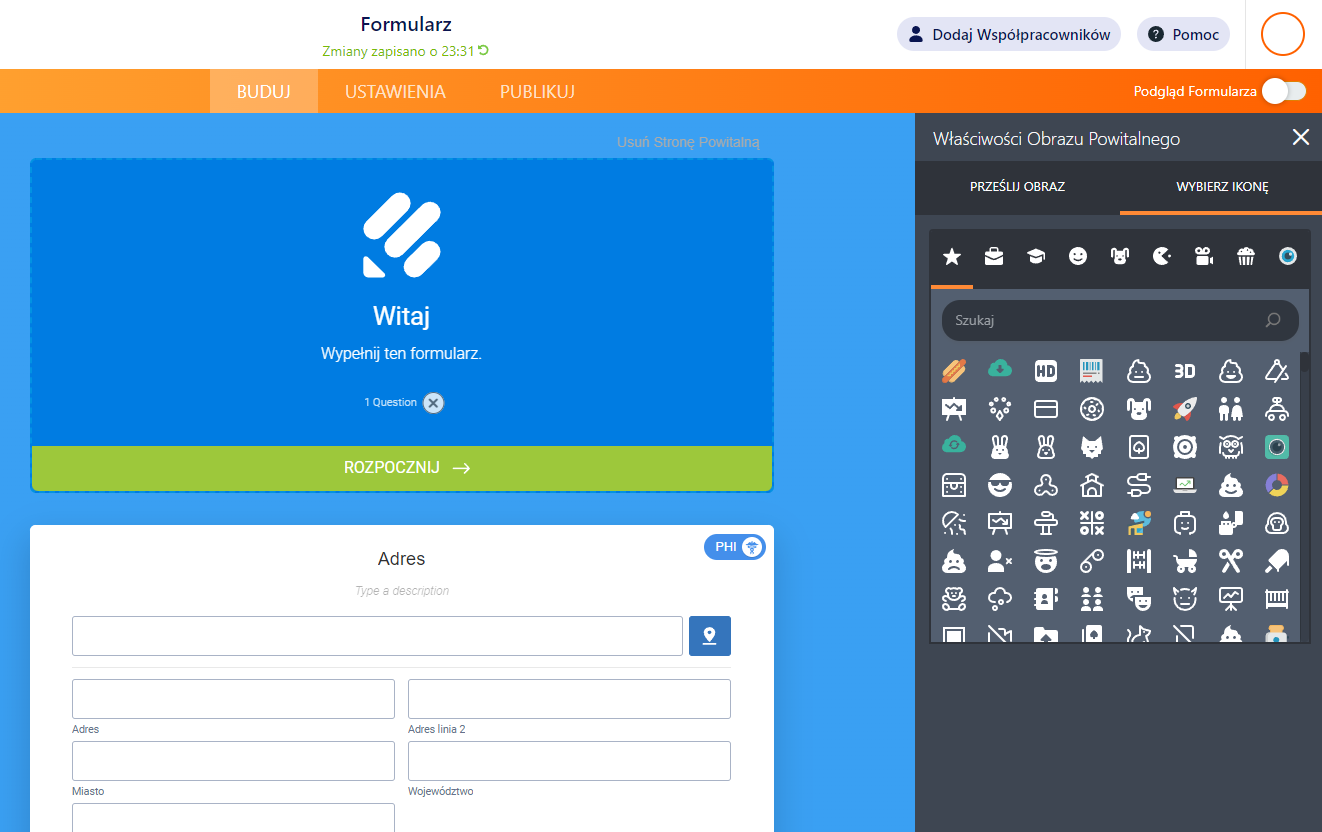
Task: Close the Właściwości Obrazu Powitalnego panel
Action: (1301, 137)
